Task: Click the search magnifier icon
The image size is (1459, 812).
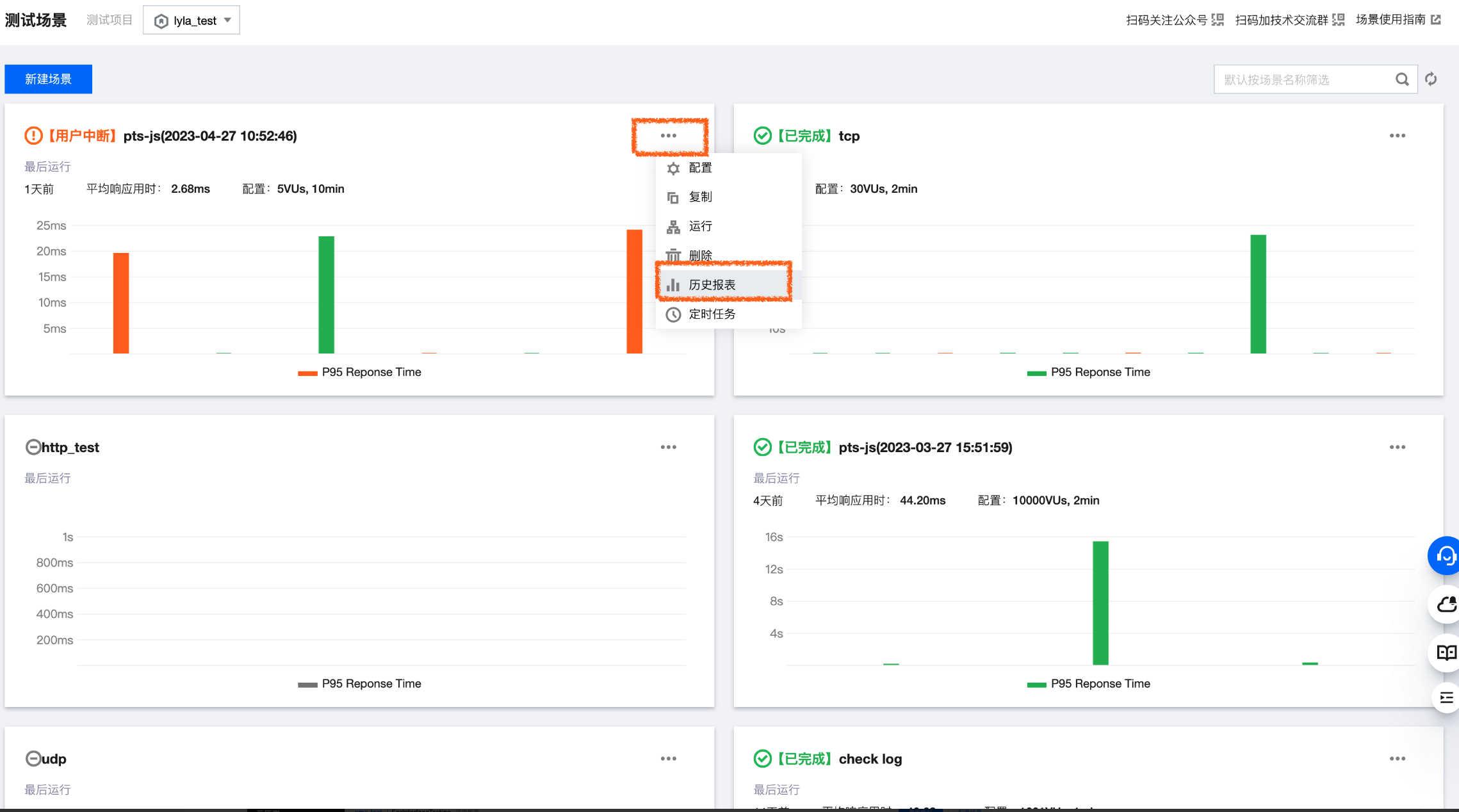Action: [1402, 79]
